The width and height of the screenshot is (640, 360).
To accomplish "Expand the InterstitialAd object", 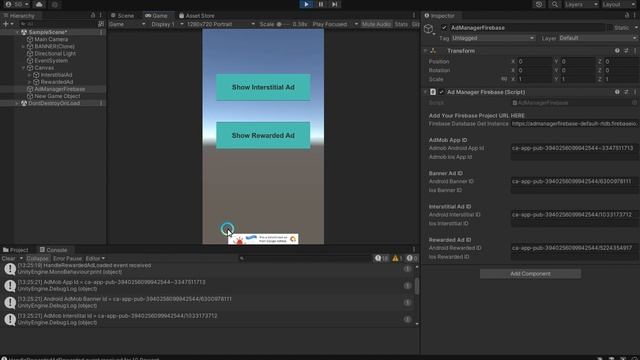I will click(x=29, y=75).
